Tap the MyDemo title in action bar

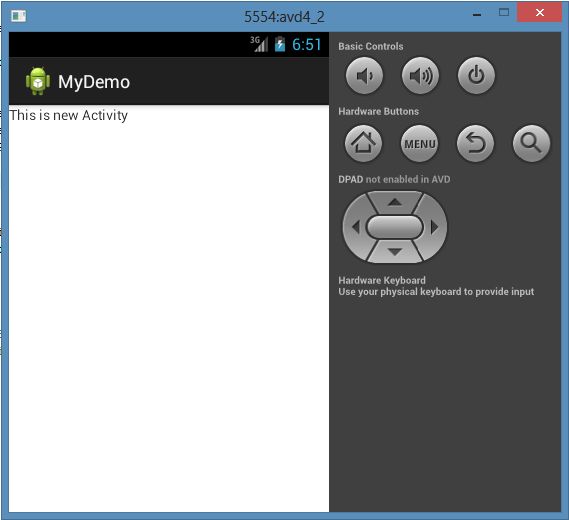pos(94,82)
